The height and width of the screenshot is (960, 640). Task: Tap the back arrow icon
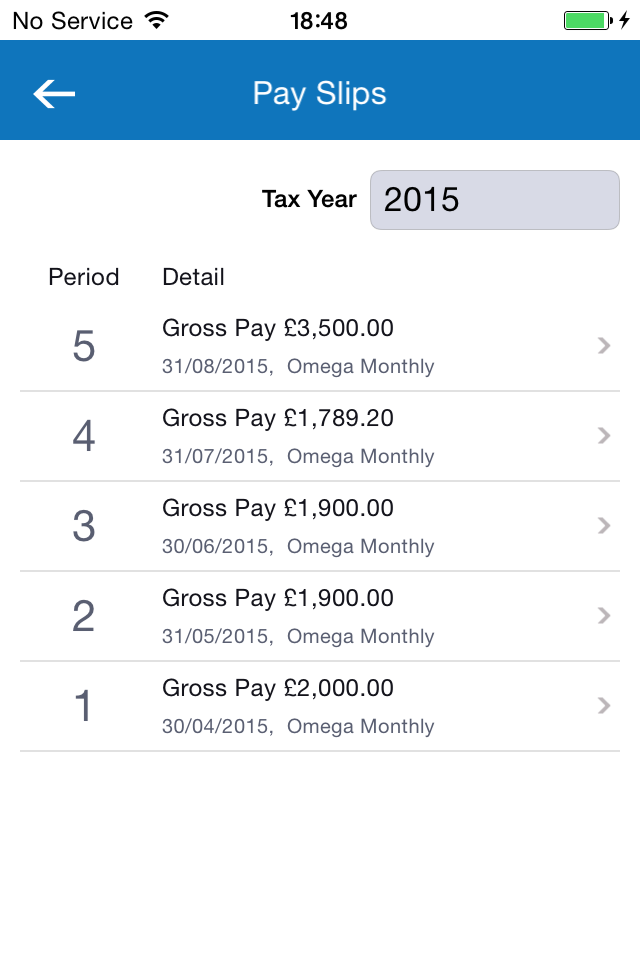tap(54, 94)
